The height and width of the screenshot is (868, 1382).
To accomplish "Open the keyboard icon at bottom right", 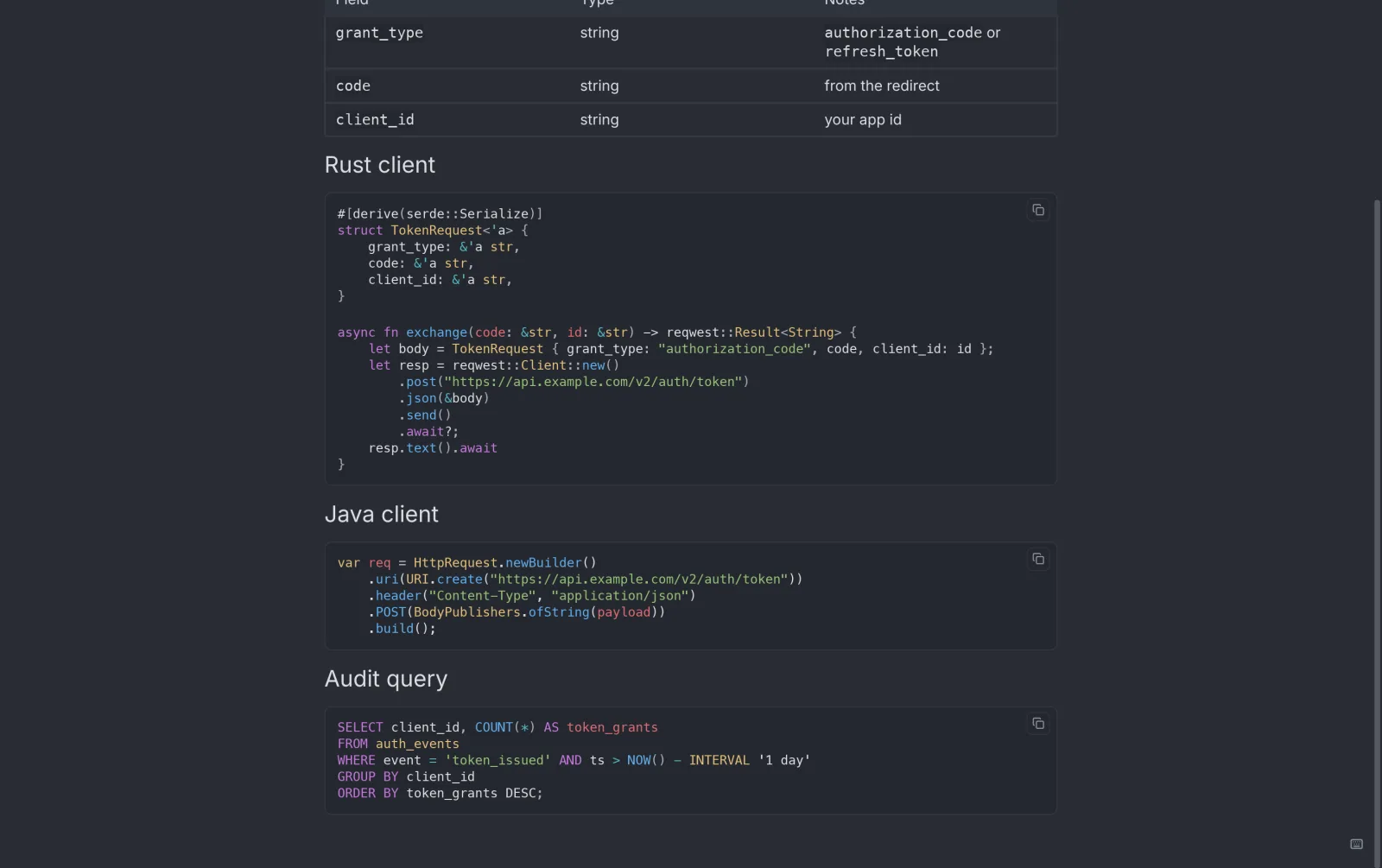I will [x=1356, y=844].
